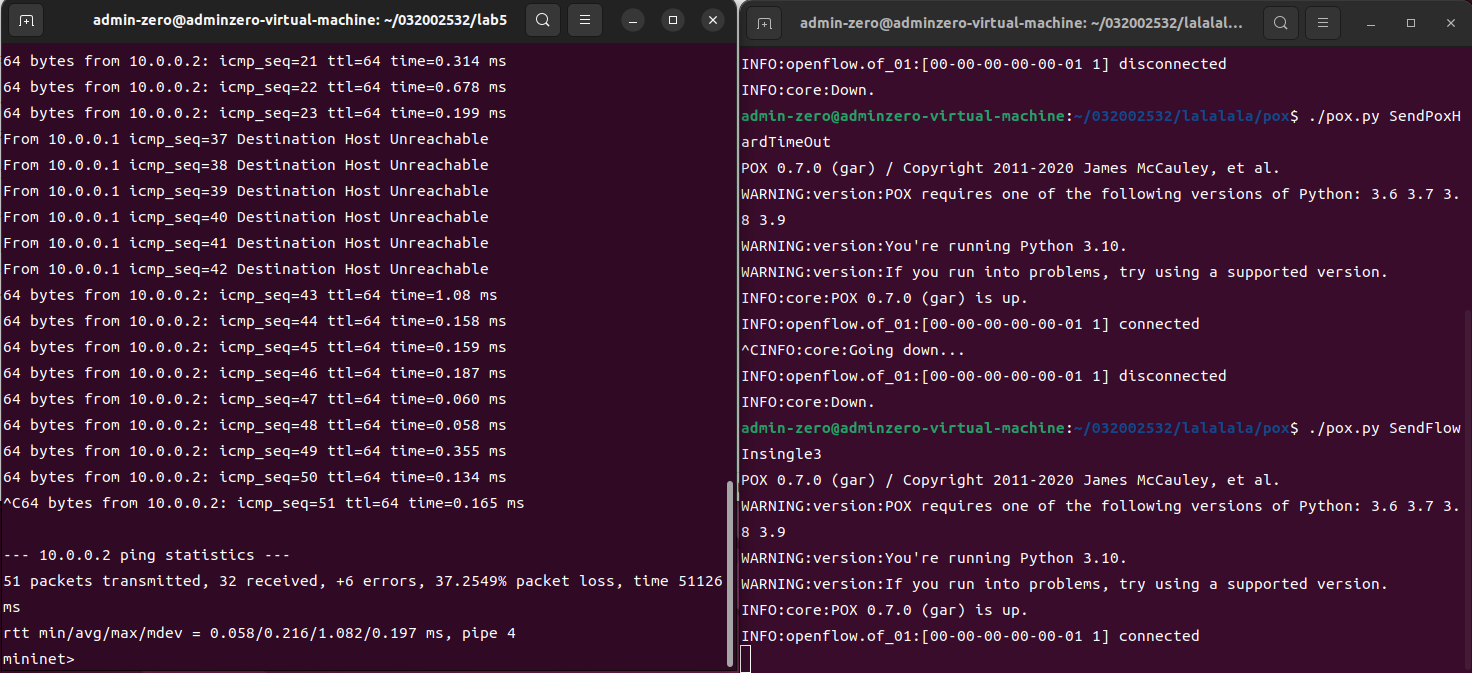
Task: Click the icmp_seq=44 time=0.158 ms line
Action: pos(254,321)
